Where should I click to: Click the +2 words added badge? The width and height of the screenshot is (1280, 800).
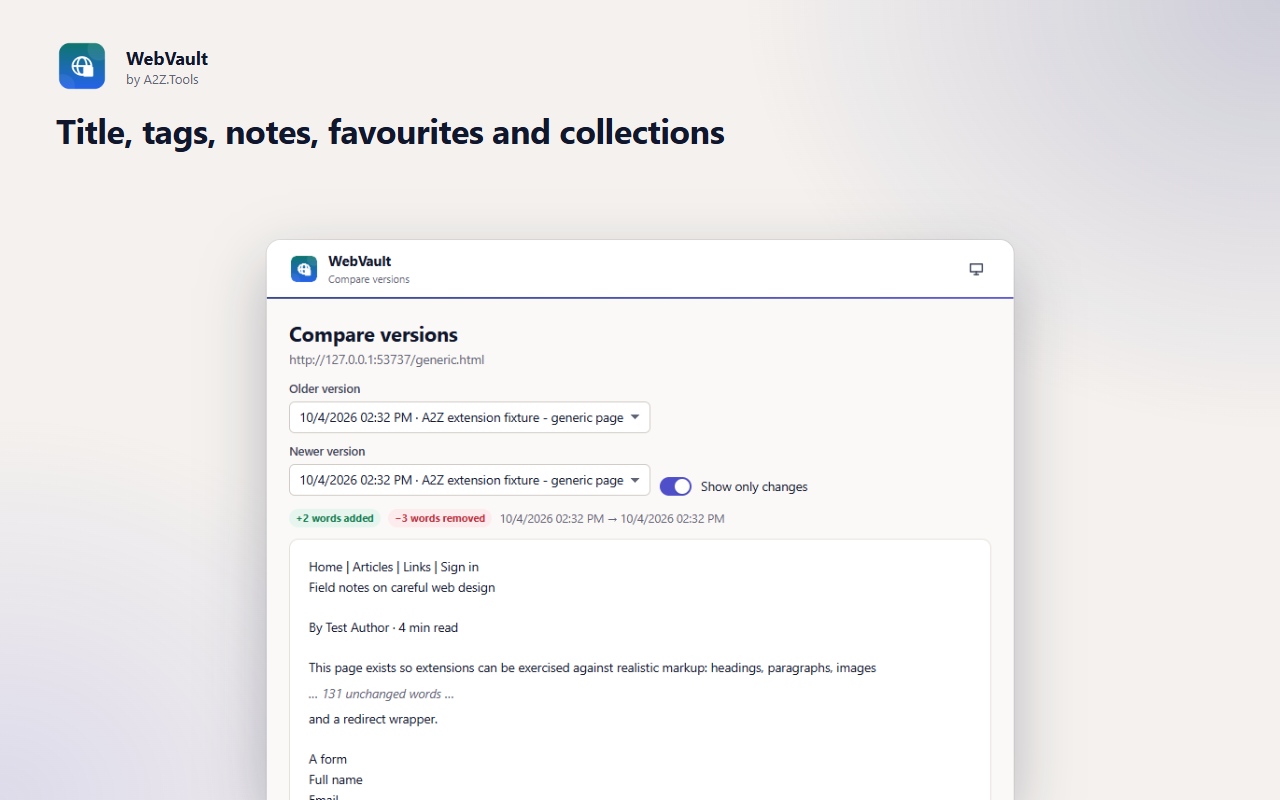(335, 518)
